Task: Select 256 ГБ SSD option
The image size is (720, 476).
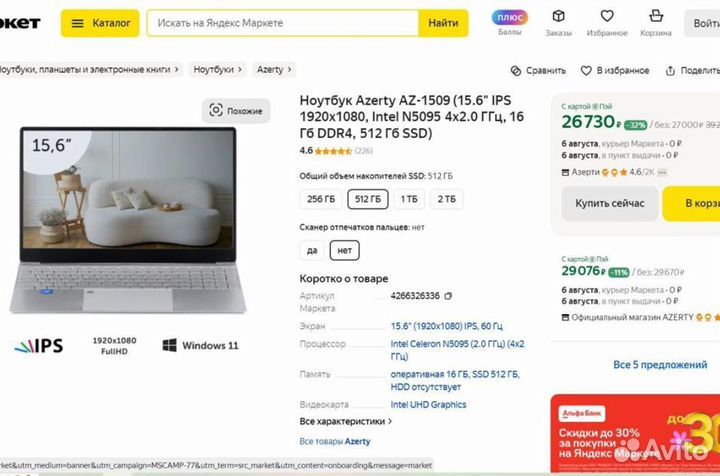Action: click(x=321, y=199)
